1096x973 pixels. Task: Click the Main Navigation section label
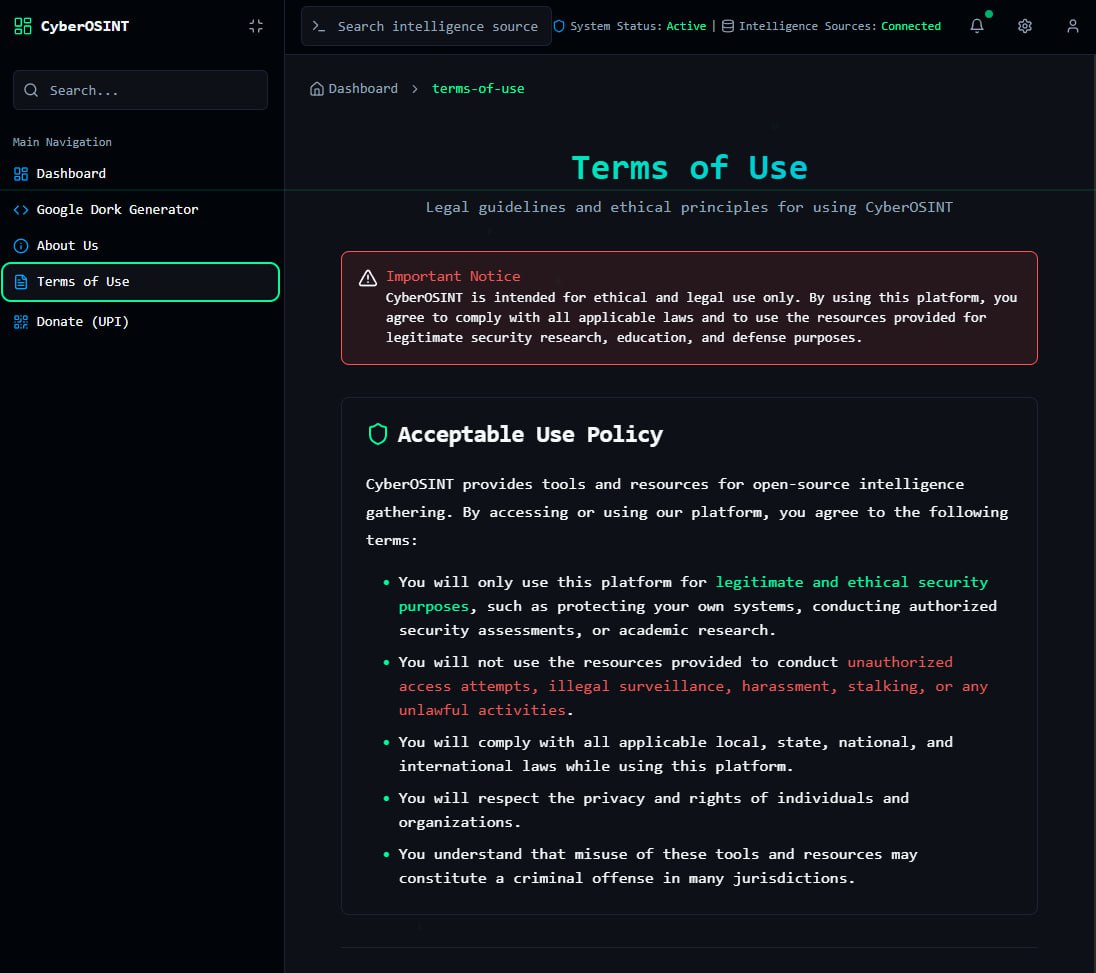click(62, 142)
